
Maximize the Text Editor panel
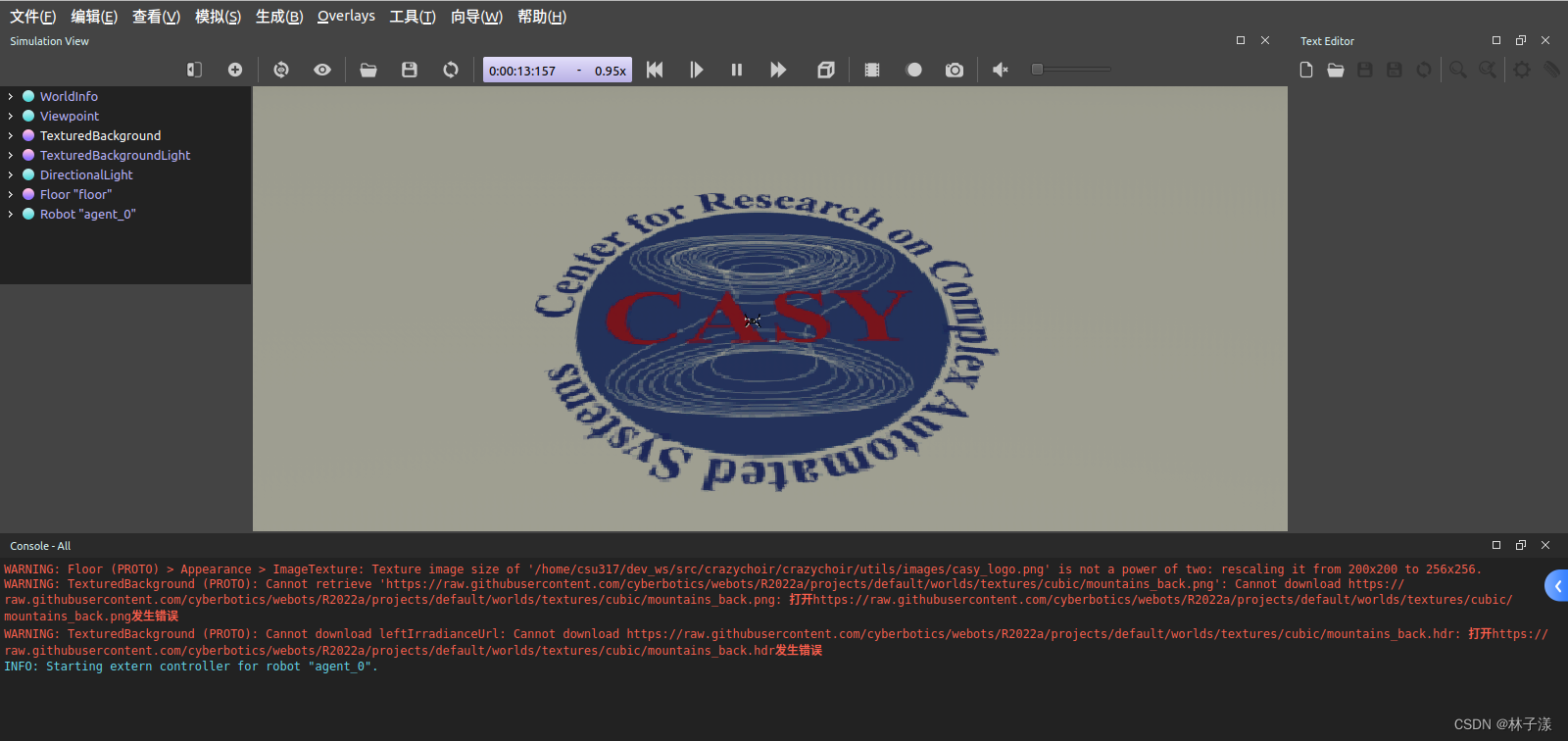coord(1496,40)
